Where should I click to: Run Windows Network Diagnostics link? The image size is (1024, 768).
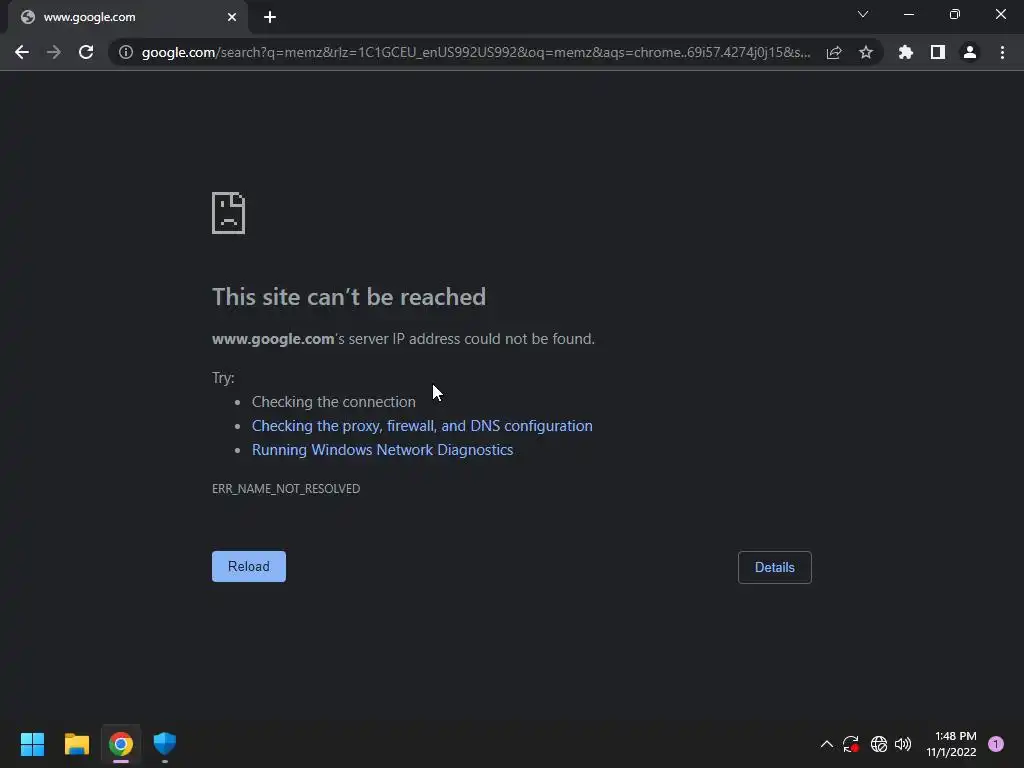point(383,450)
